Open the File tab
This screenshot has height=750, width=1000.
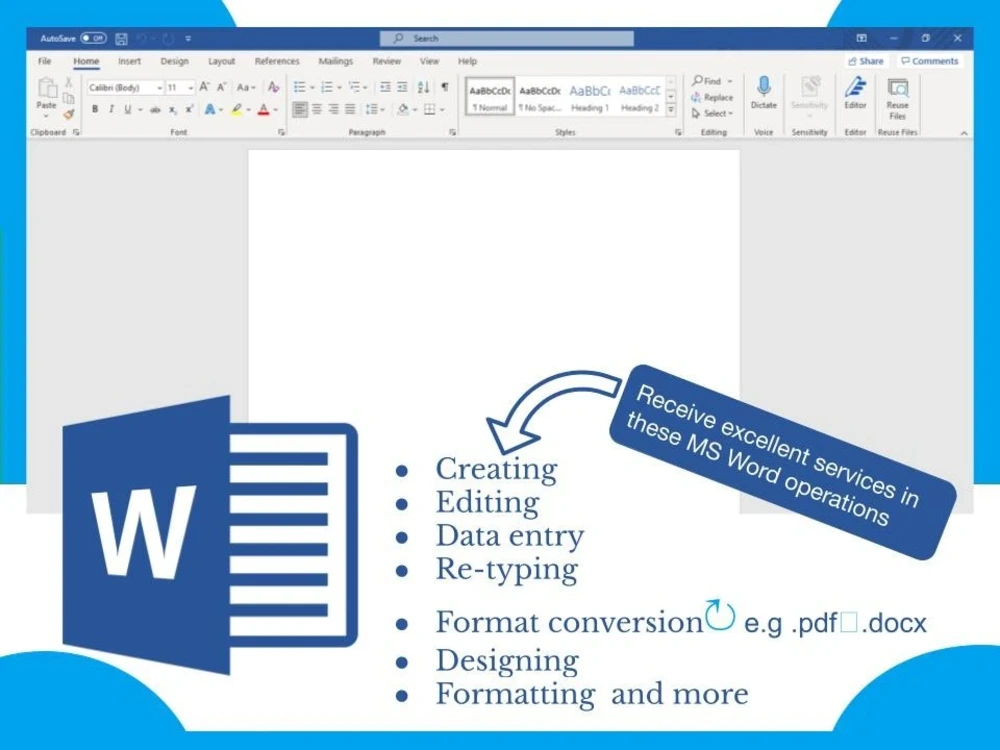point(45,61)
